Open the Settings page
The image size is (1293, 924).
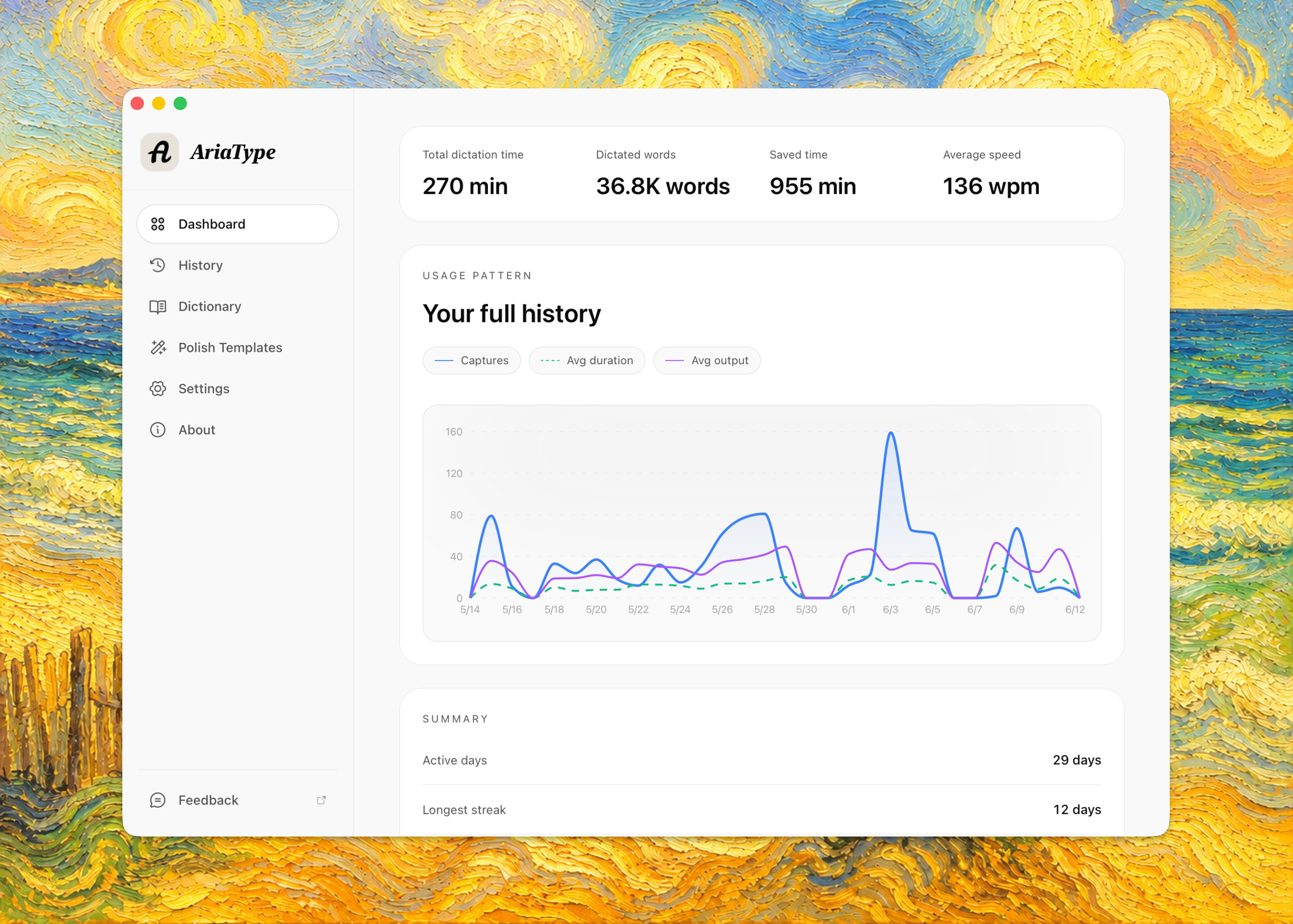pos(238,389)
